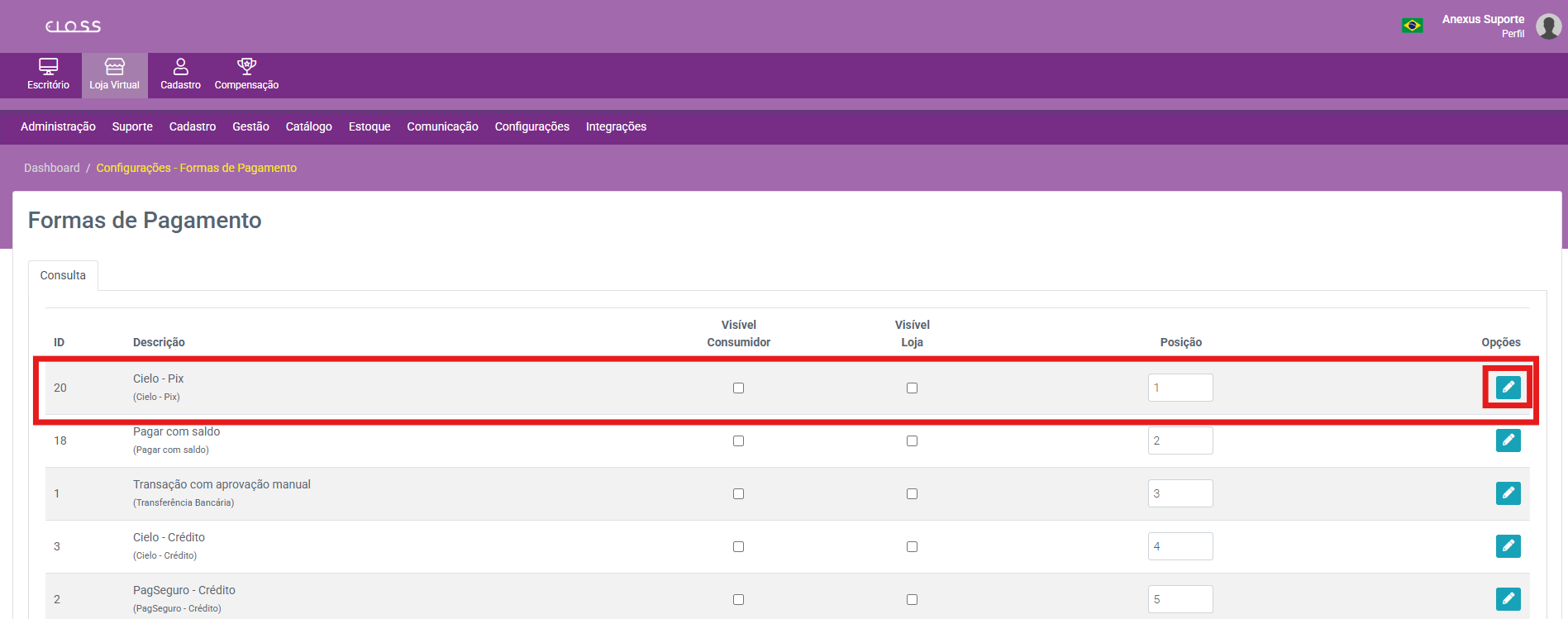Open the Escritório module icon

[48, 67]
